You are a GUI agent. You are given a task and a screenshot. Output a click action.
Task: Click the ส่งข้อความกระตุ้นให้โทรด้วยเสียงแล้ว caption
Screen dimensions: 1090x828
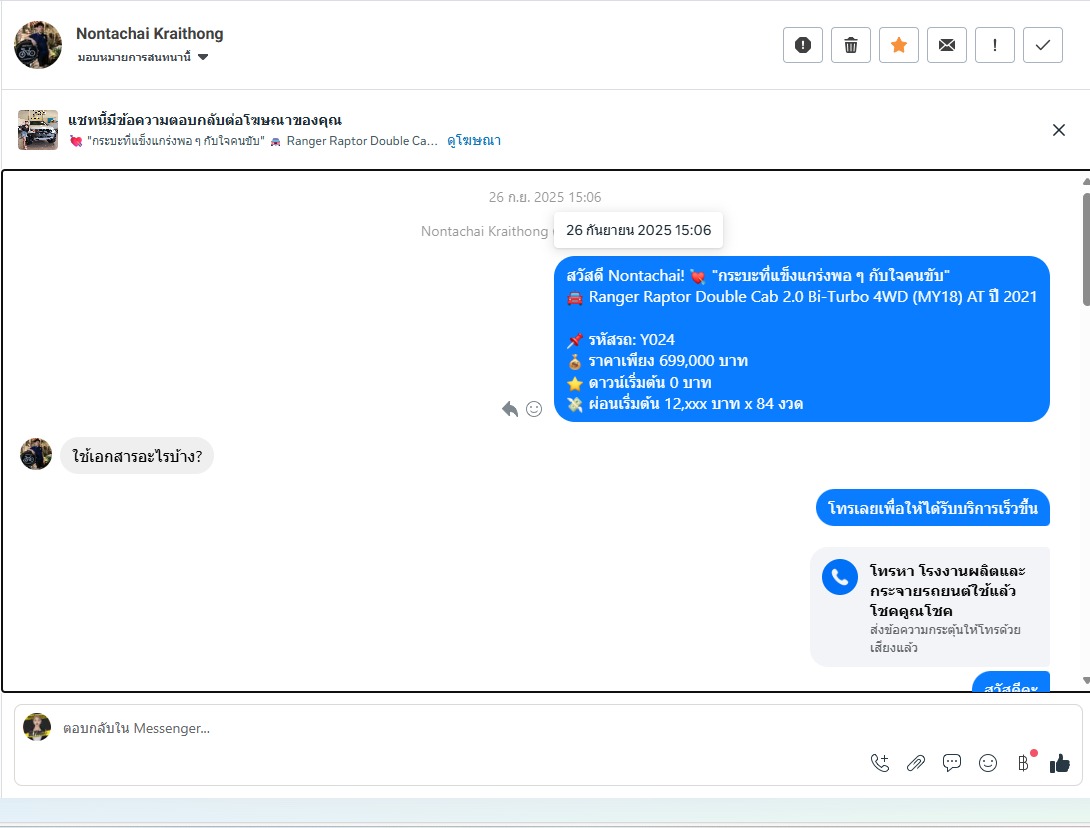click(945, 638)
